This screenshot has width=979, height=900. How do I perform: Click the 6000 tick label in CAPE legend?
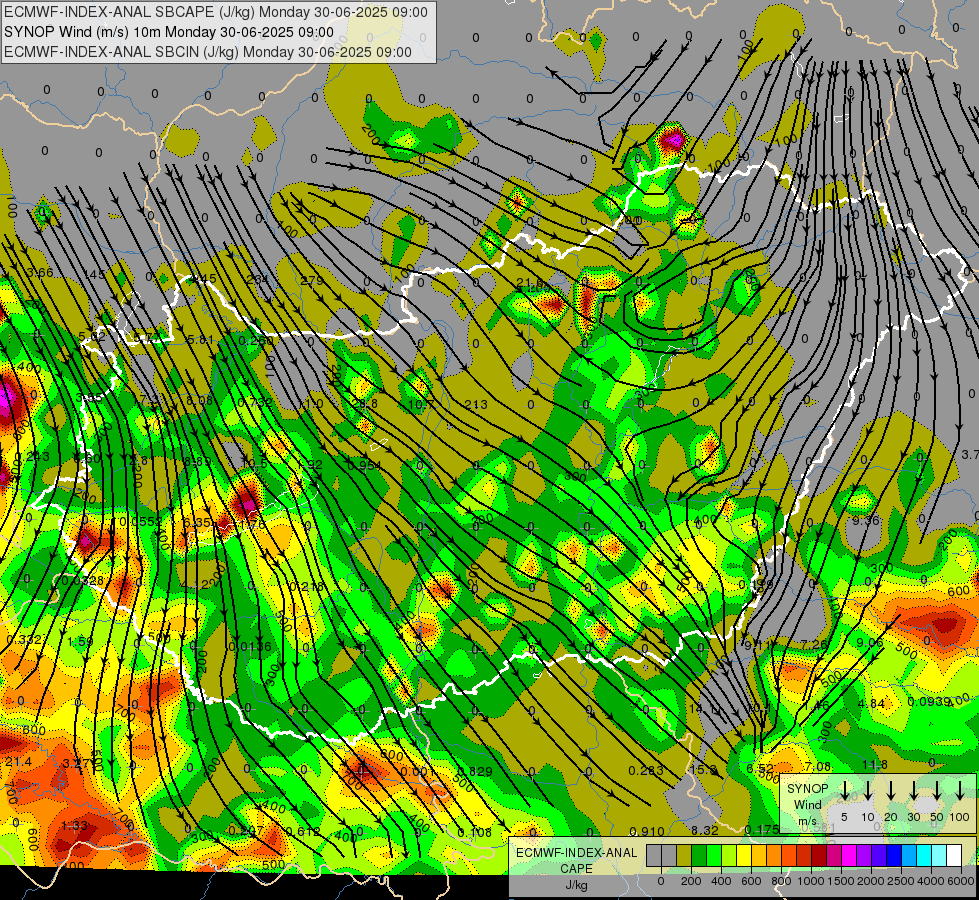(961, 881)
